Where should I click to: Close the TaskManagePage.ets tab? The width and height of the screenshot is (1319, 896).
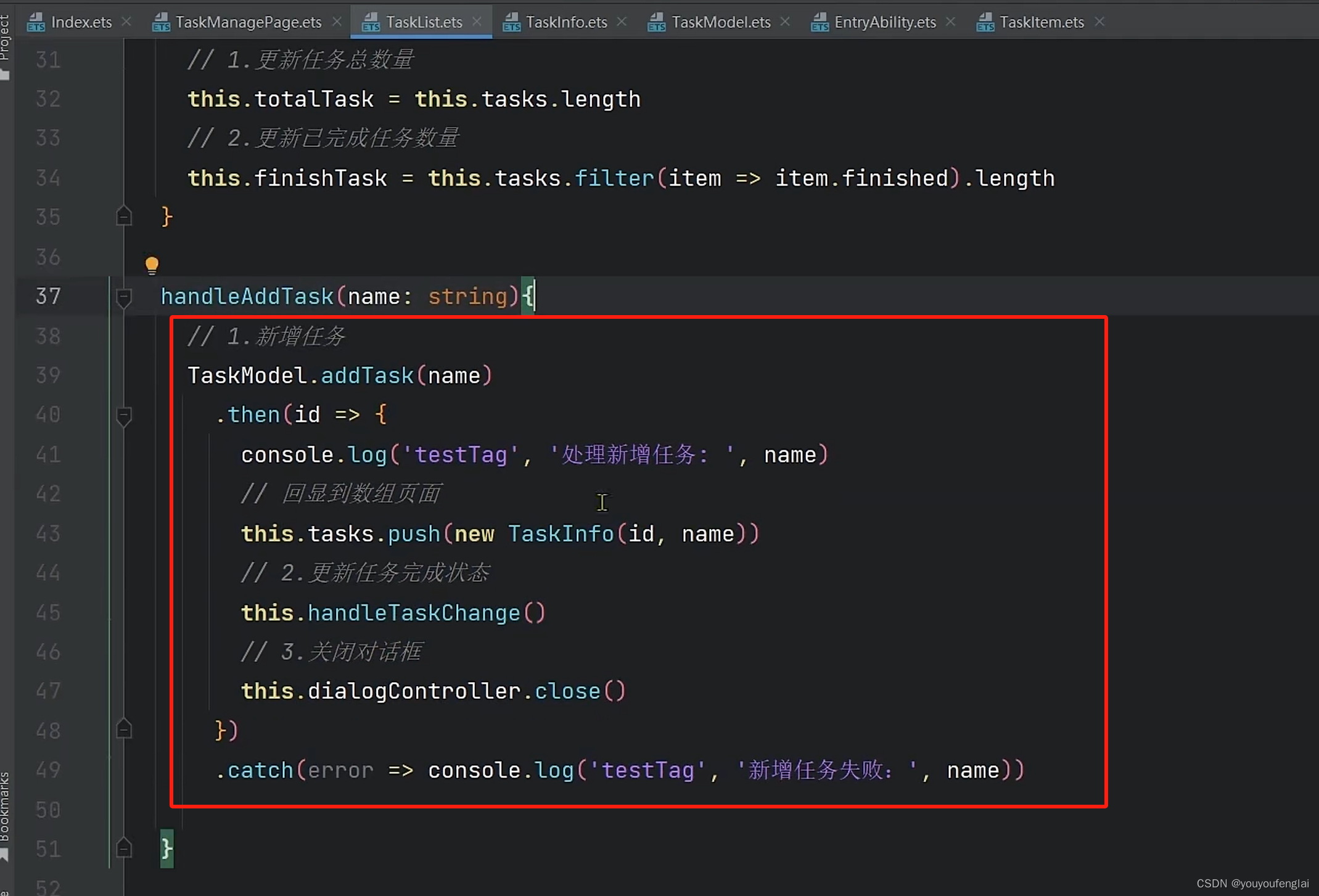point(337,22)
